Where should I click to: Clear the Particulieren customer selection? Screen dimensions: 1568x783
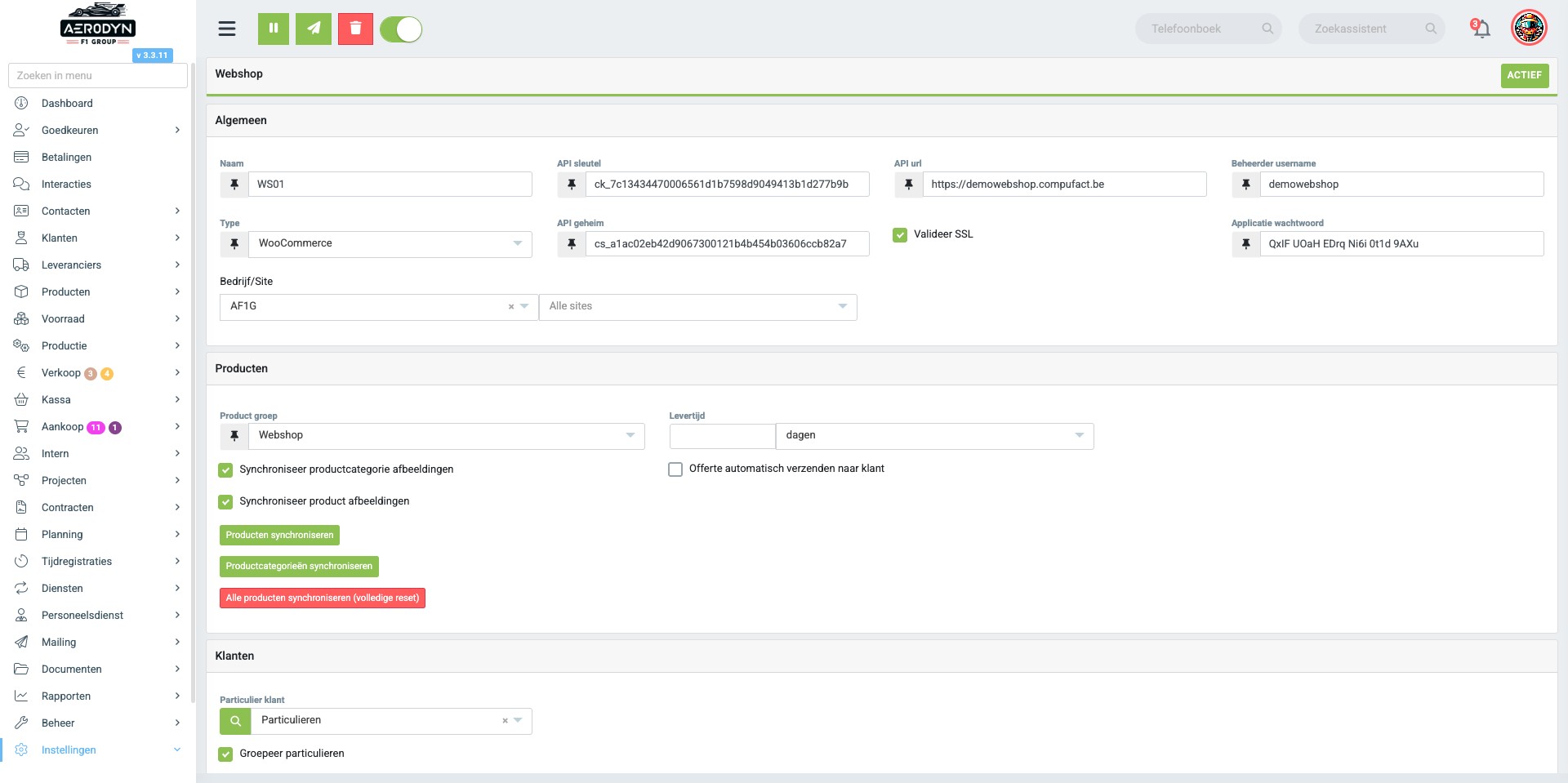point(505,721)
